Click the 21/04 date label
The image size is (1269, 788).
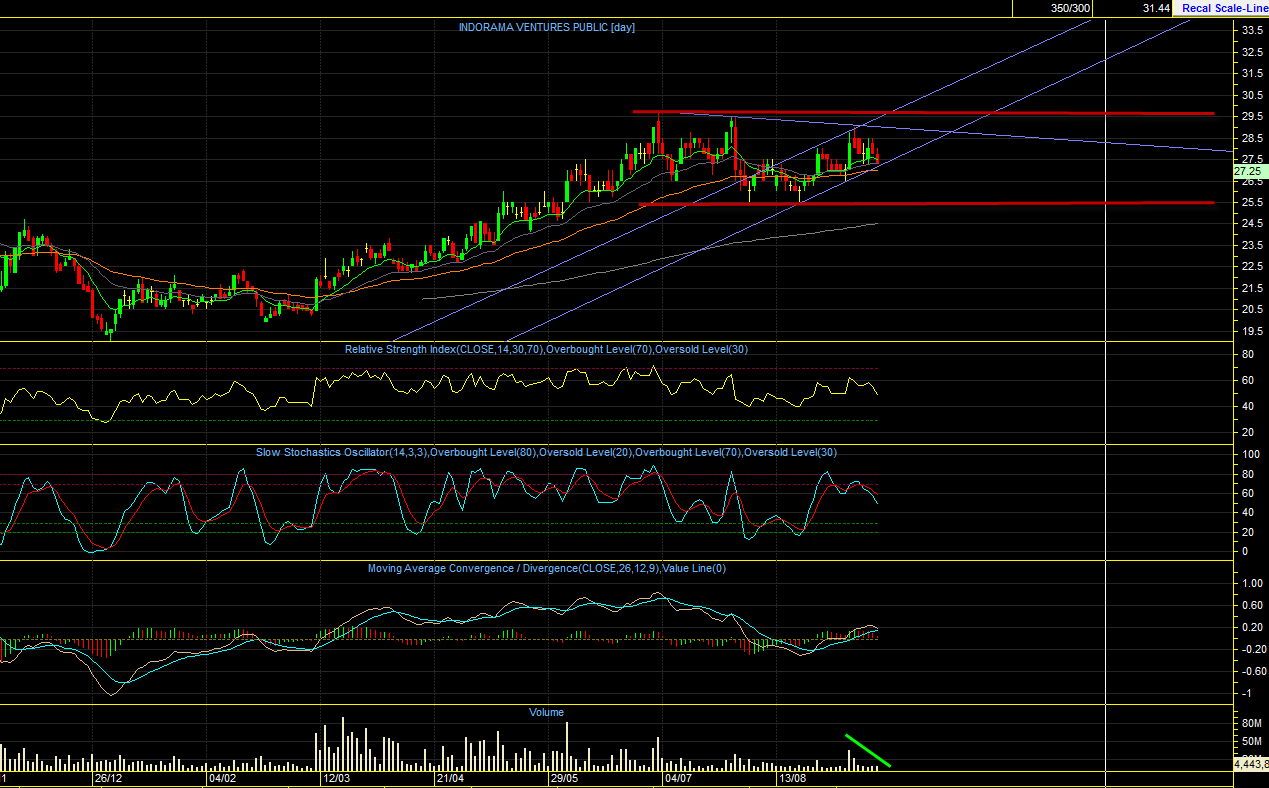pos(450,778)
